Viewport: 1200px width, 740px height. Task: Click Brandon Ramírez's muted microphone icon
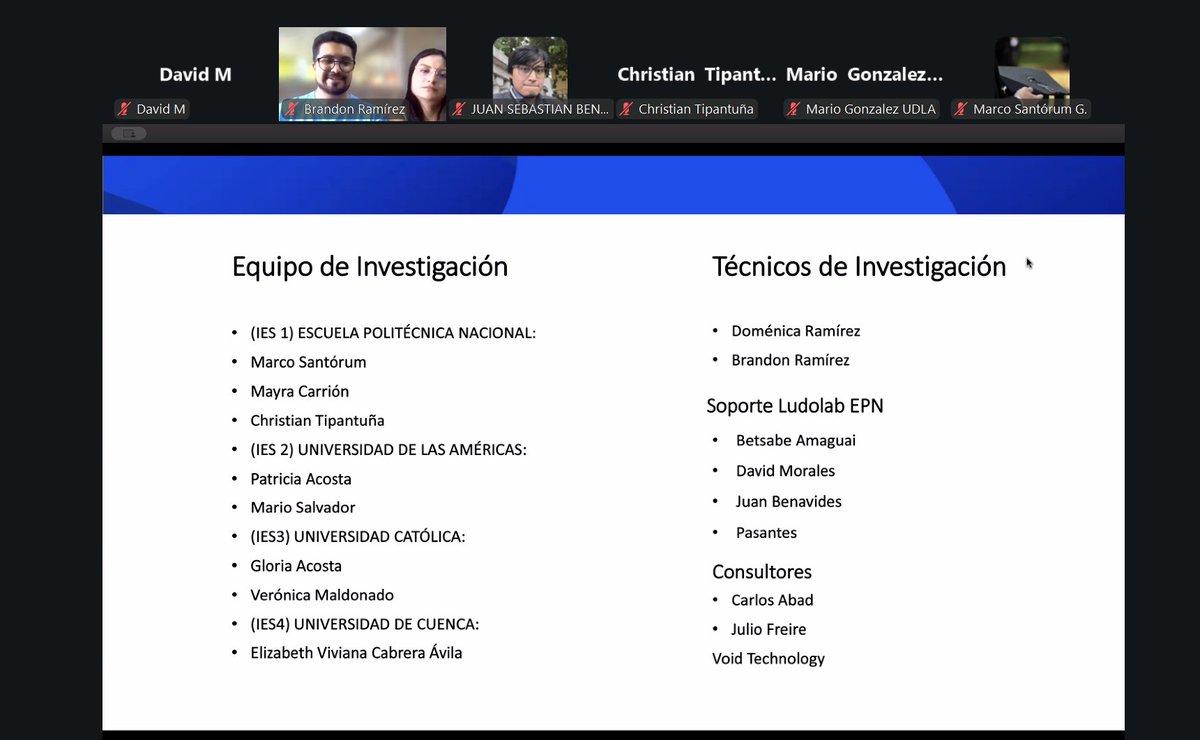(x=292, y=109)
